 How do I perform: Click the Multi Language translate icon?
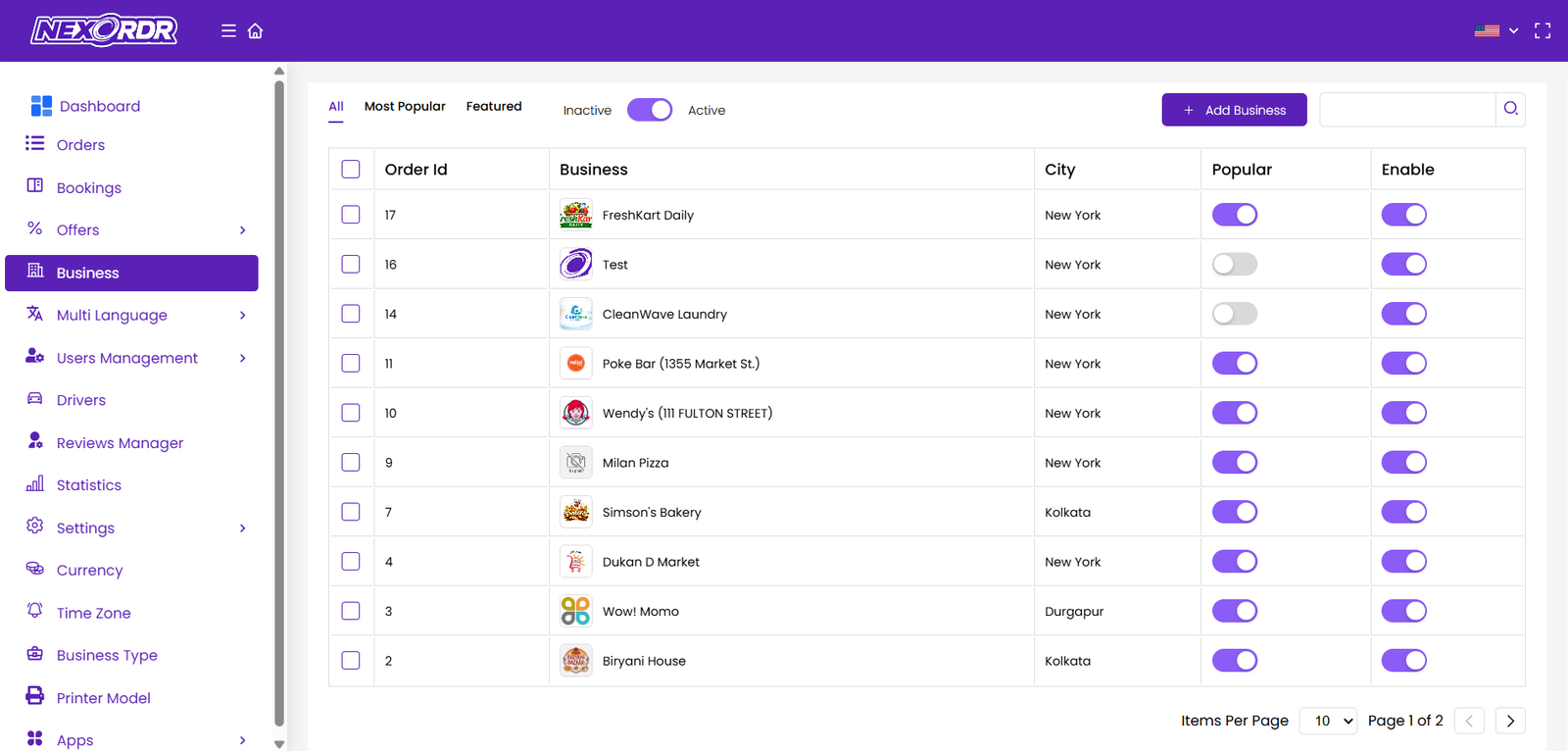(x=35, y=313)
